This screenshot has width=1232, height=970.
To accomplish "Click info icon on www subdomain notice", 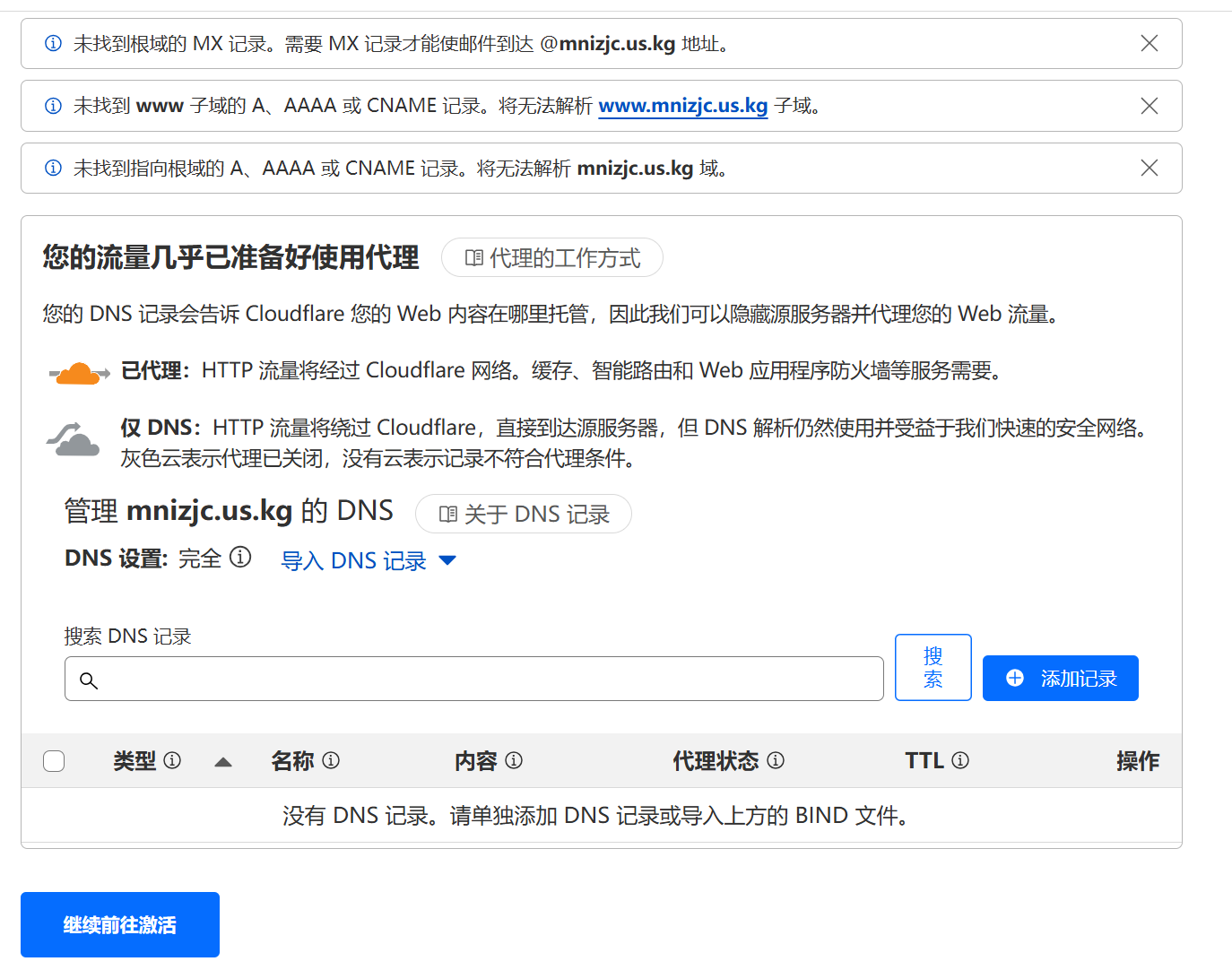I will pos(54,106).
